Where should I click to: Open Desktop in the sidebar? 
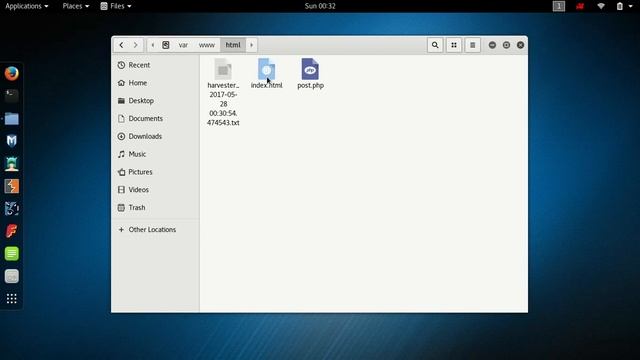155,101
